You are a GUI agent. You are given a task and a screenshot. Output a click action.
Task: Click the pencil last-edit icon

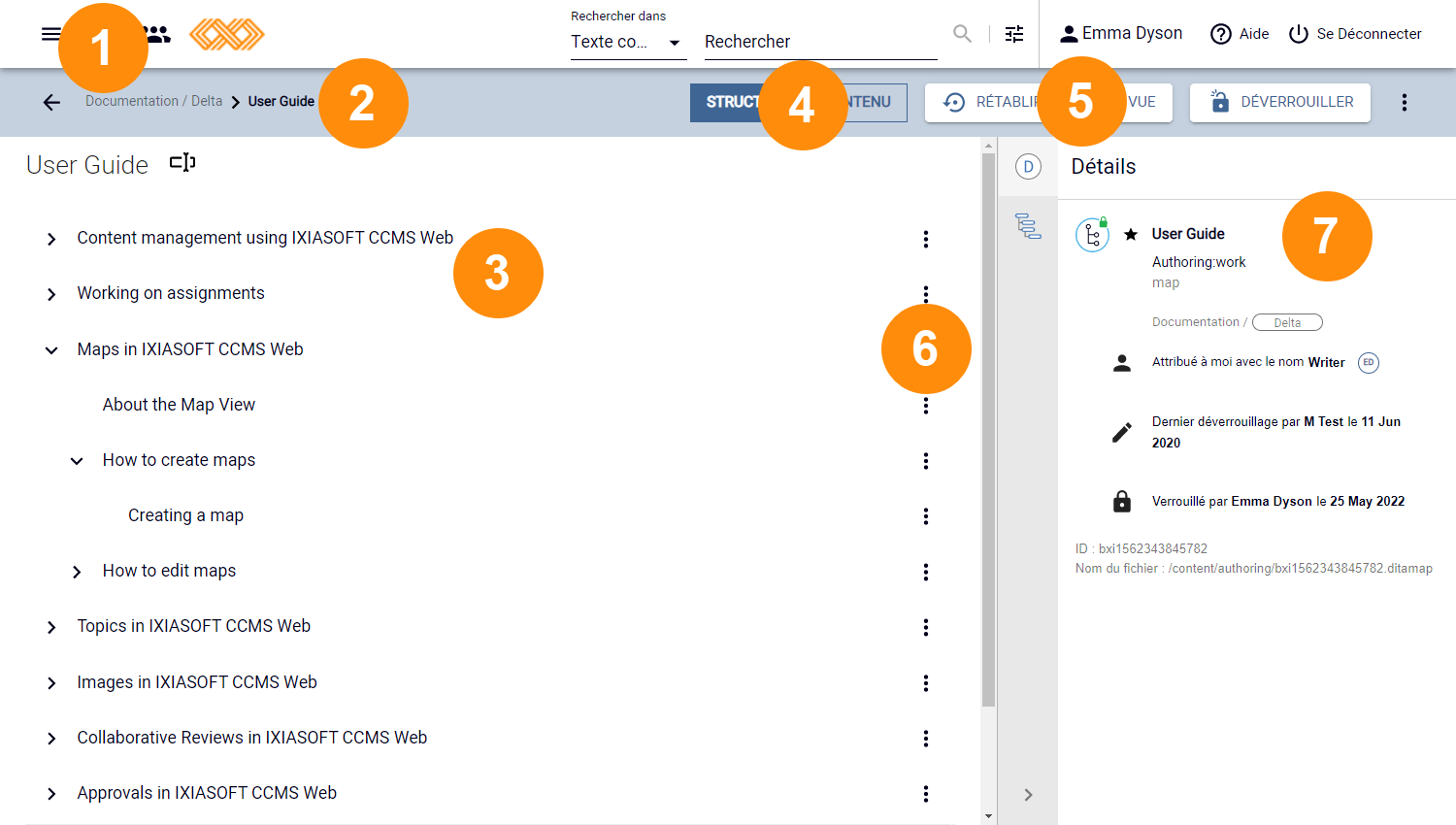tap(1122, 432)
